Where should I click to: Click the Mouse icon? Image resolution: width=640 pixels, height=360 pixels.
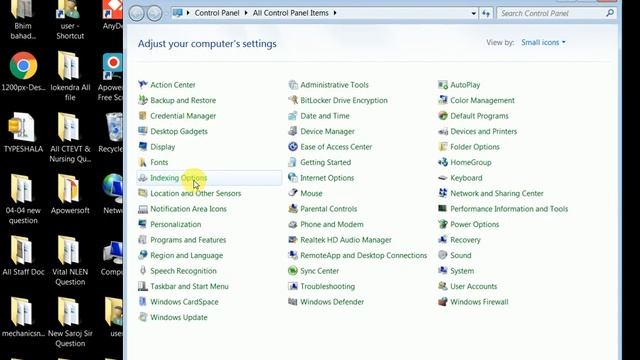tap(293, 193)
